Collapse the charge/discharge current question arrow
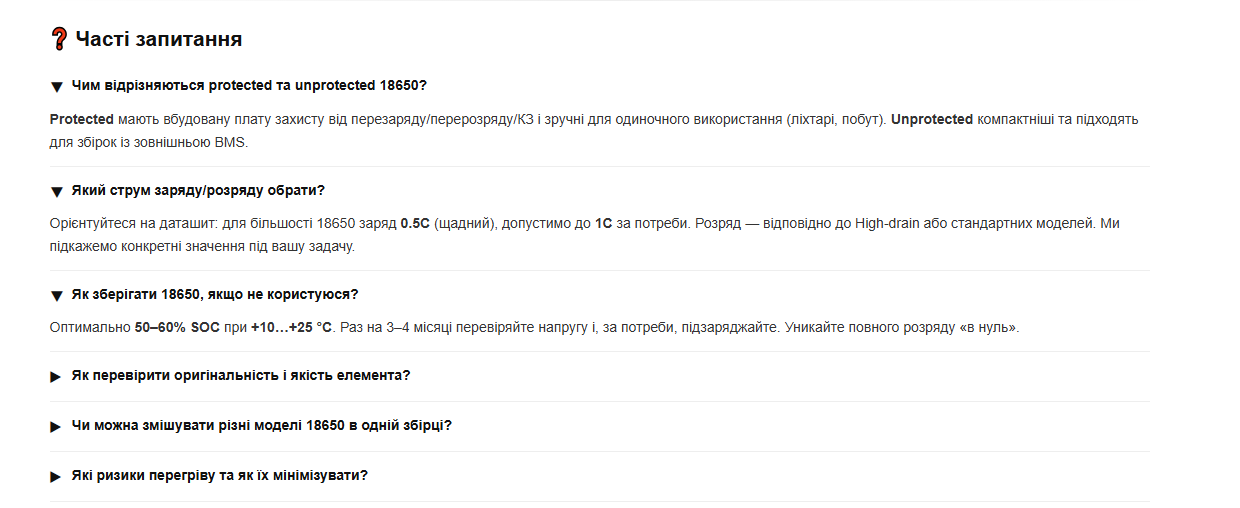The width and height of the screenshot is (1240, 508). click(x=56, y=191)
